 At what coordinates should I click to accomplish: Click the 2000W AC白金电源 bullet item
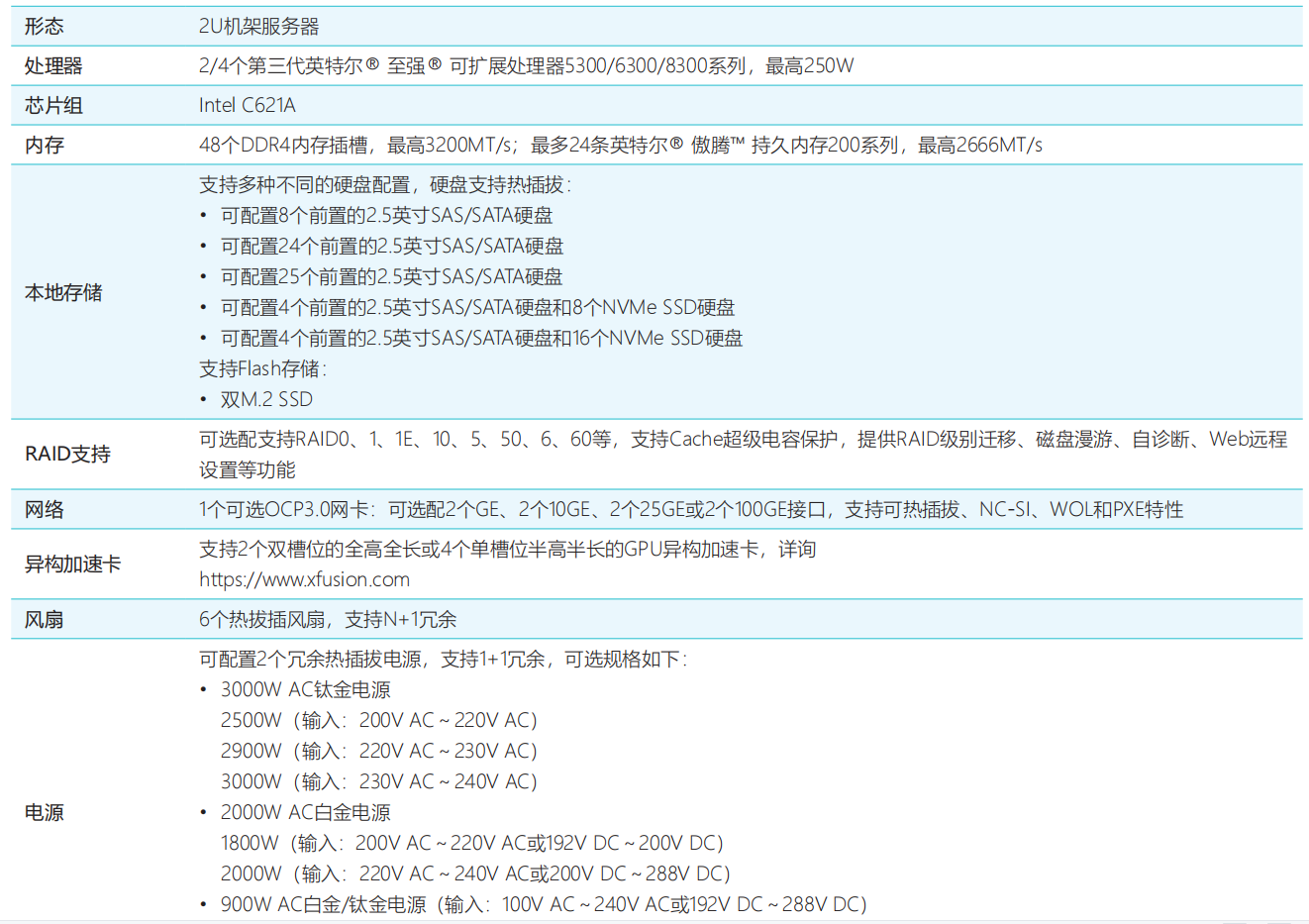pos(305,812)
